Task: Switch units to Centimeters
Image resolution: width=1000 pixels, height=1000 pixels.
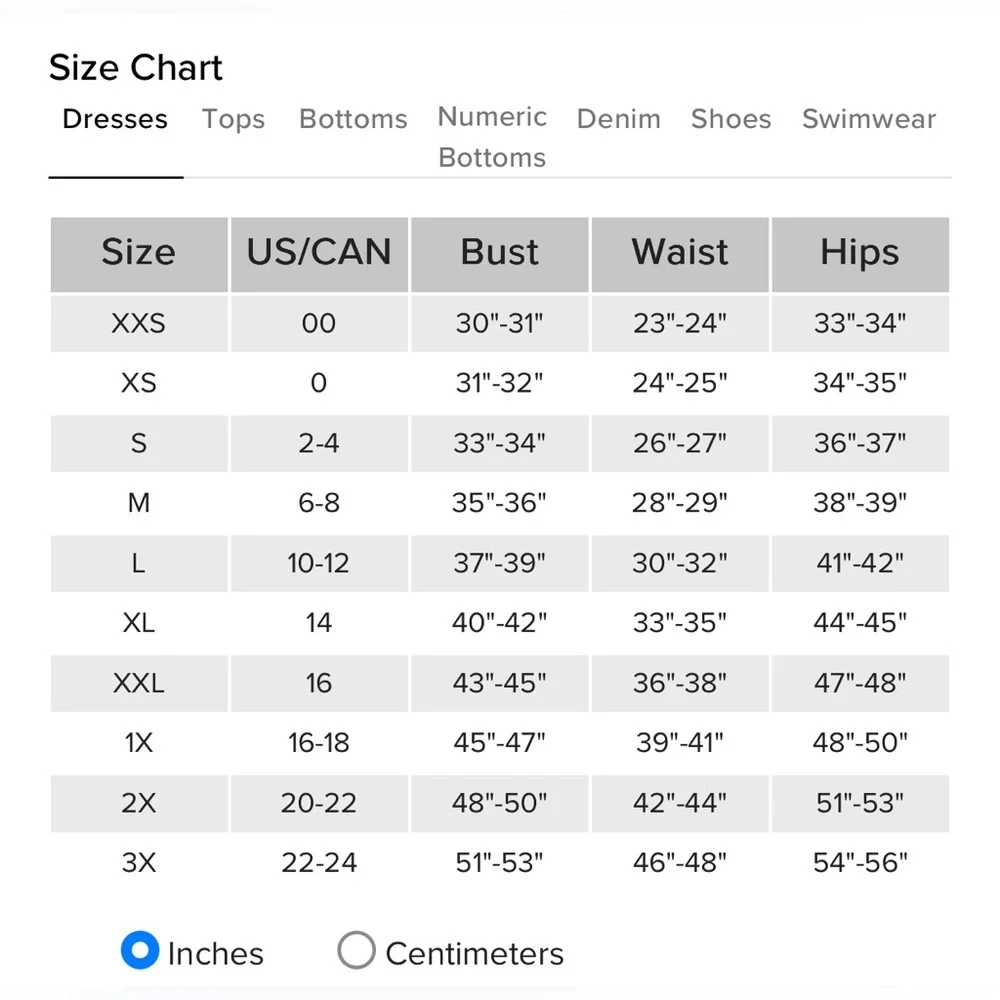Action: click(x=357, y=951)
